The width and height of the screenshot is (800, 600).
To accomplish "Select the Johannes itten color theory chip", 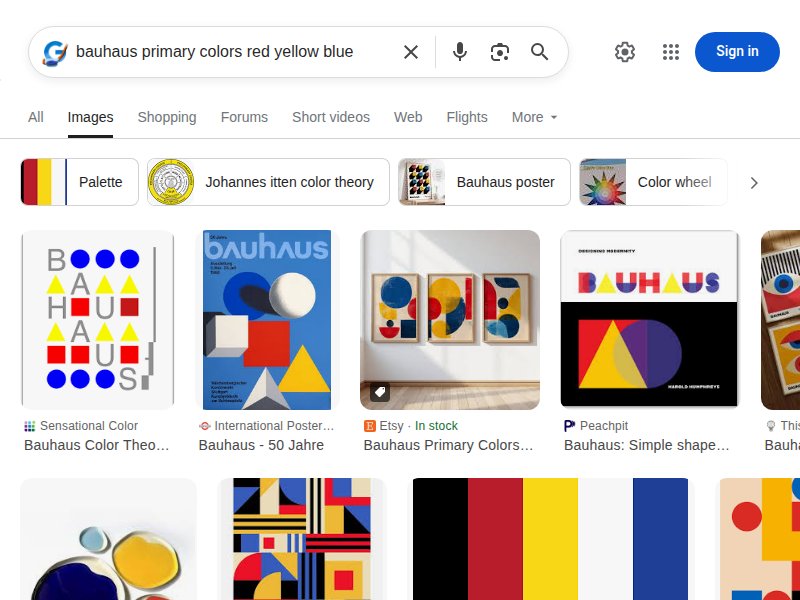I will click(267, 182).
